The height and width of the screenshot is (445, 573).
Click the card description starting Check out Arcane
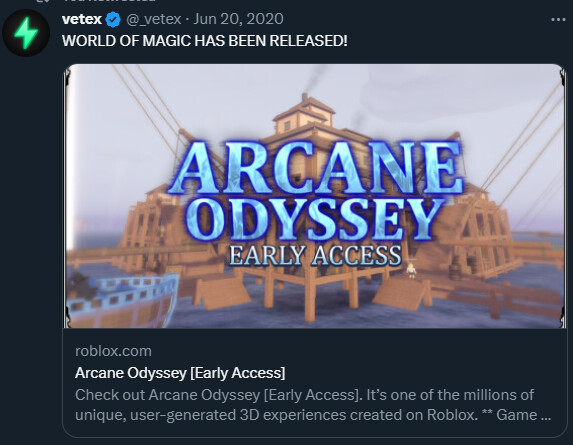(x=313, y=405)
